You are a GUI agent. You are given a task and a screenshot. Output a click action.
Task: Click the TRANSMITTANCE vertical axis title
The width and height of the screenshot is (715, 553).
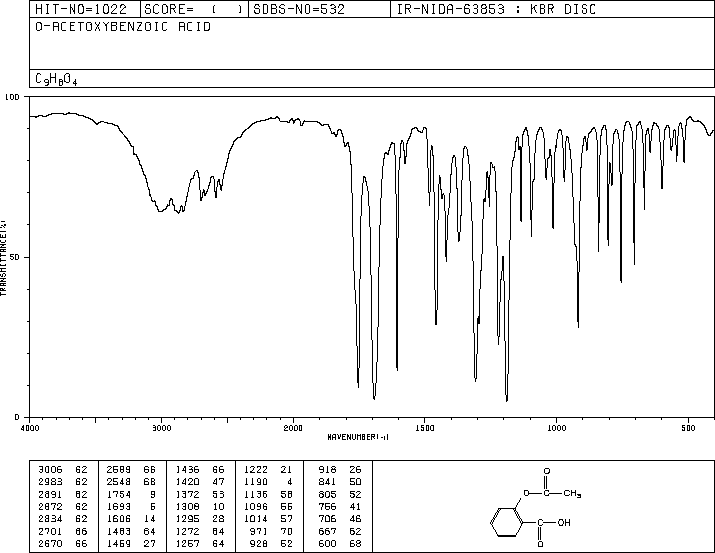click(3, 258)
